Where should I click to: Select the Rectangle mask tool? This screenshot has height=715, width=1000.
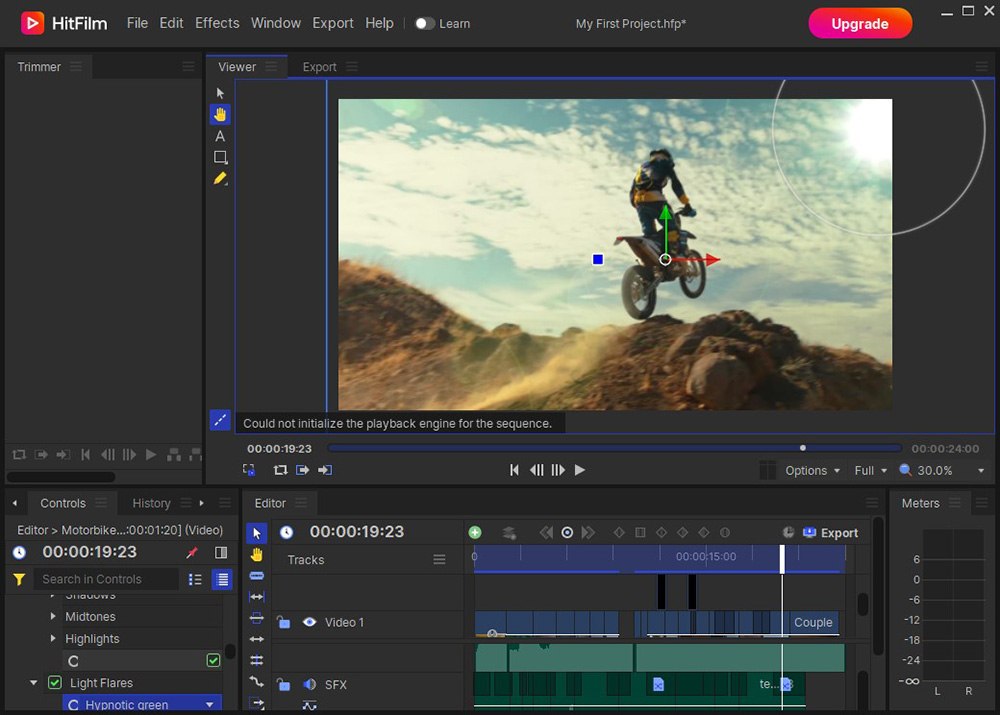pos(221,157)
